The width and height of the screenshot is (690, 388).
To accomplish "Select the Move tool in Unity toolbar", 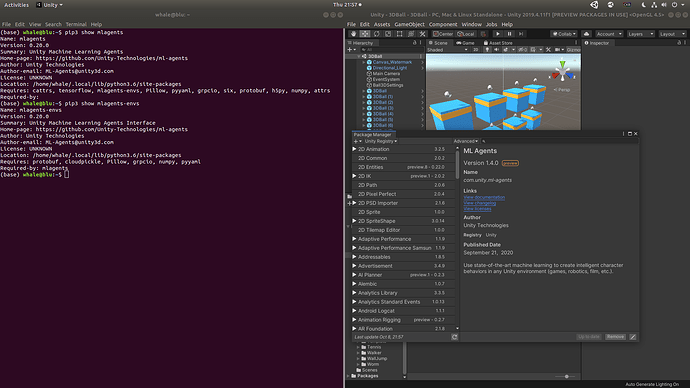I will (365, 34).
